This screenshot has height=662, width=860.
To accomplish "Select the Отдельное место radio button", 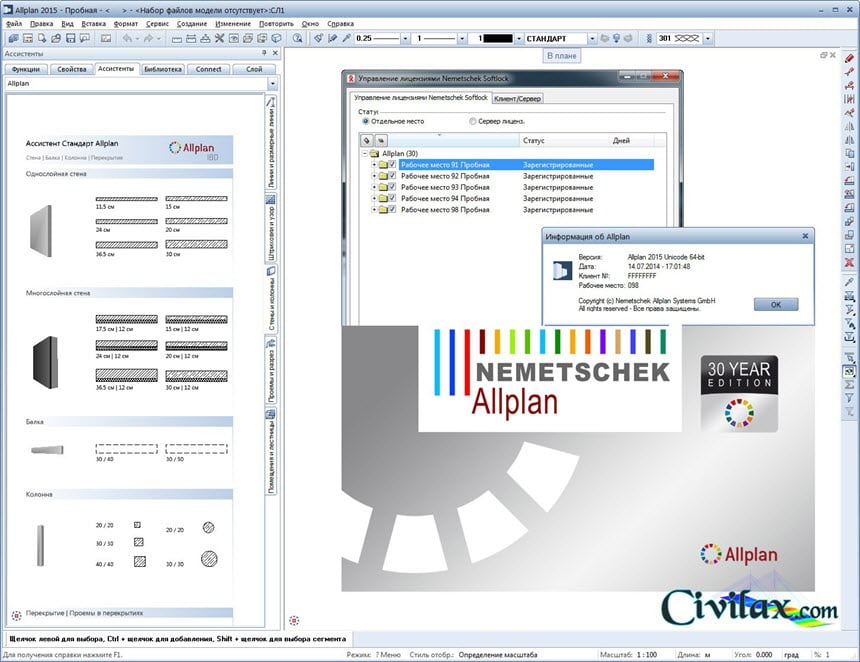I will pos(366,121).
